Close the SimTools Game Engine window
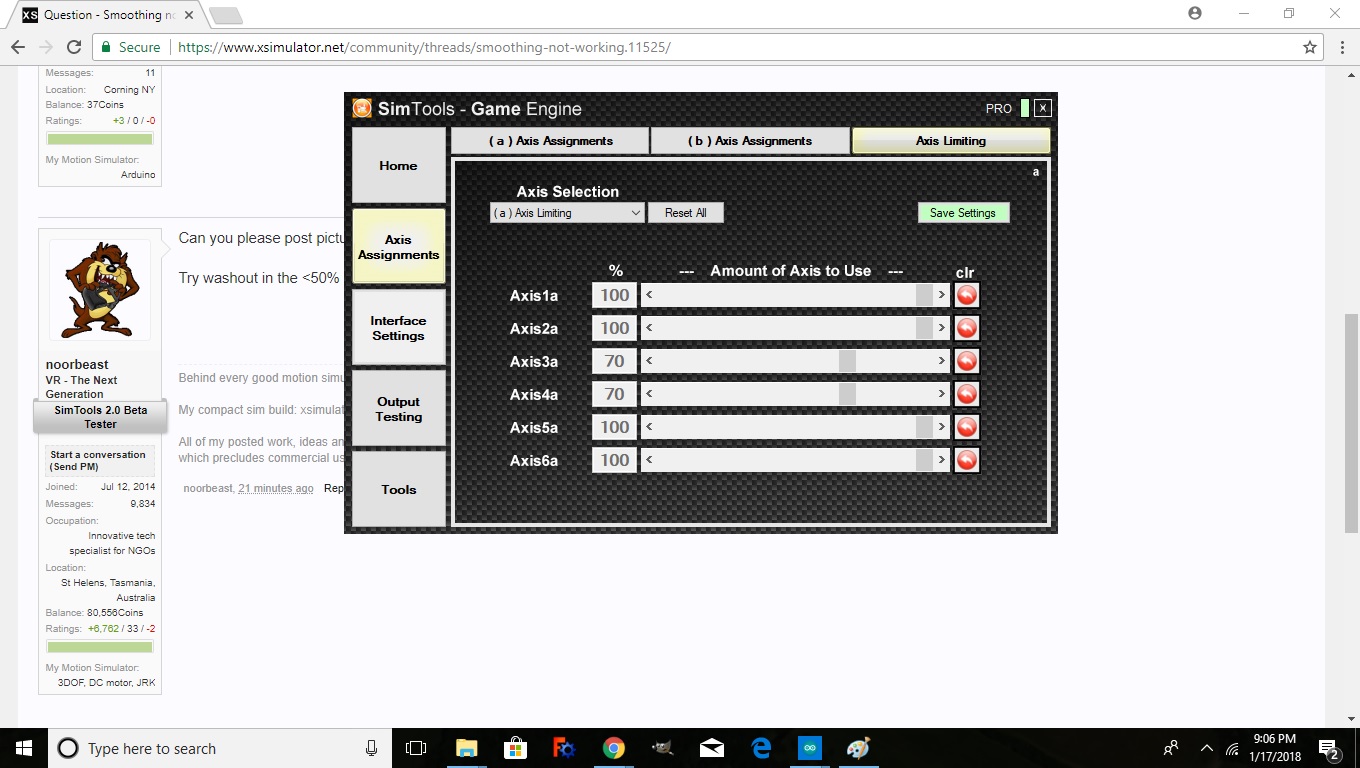The image size is (1360, 768). pos(1042,108)
